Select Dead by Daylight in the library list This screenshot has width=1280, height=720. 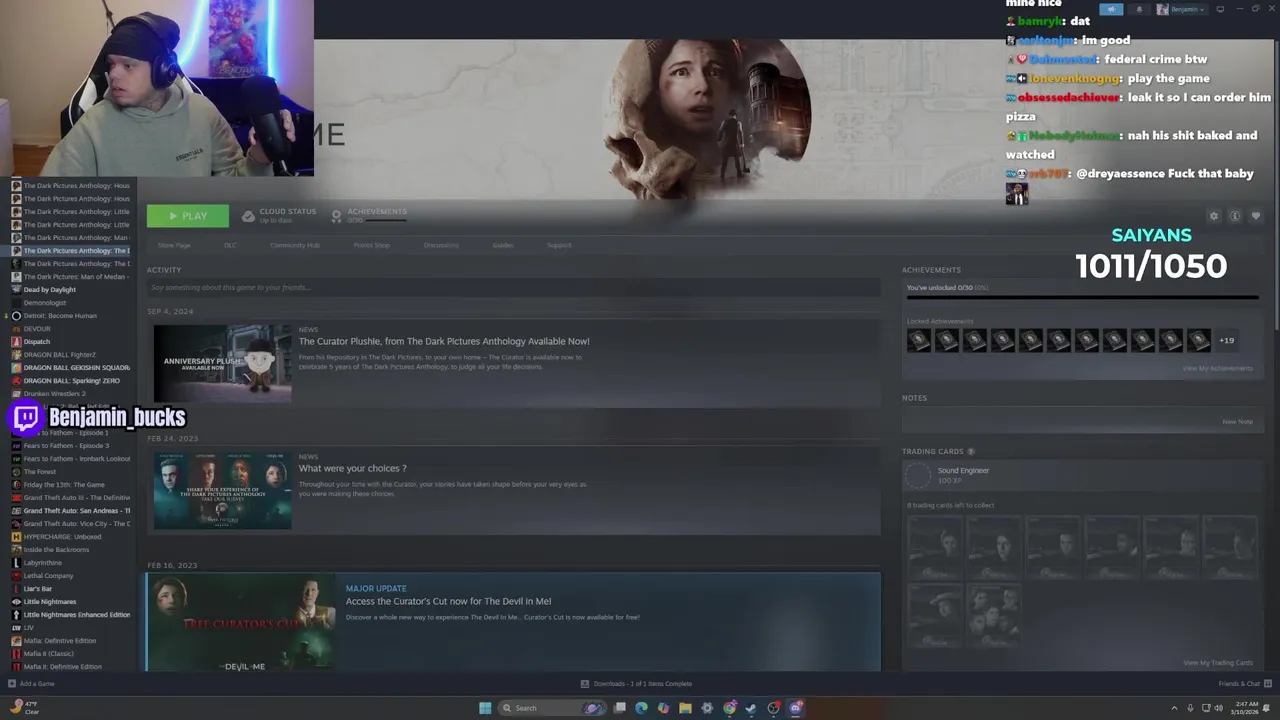pyautogui.click(x=50, y=290)
